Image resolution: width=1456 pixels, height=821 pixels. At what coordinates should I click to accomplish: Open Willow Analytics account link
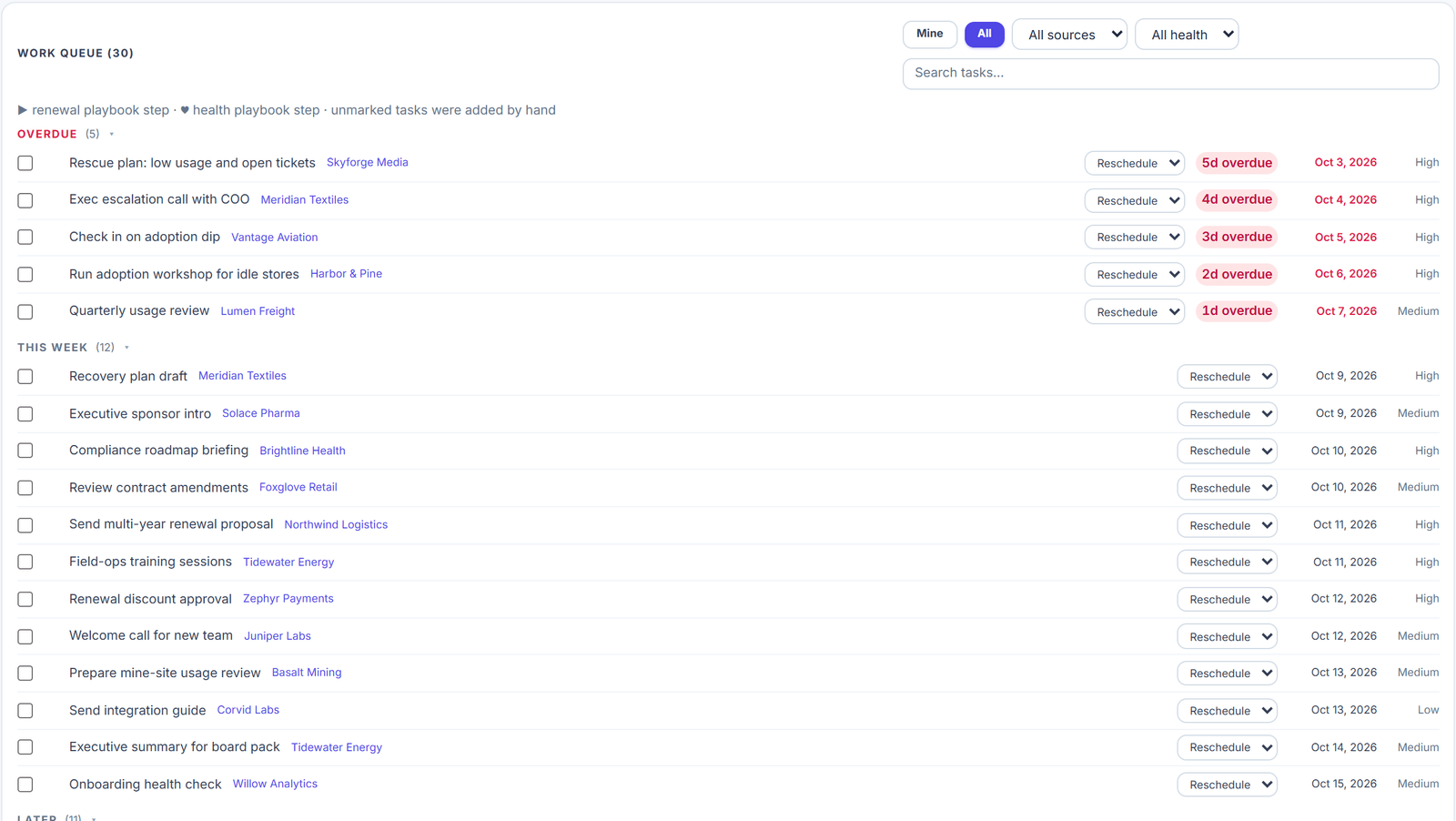point(275,783)
